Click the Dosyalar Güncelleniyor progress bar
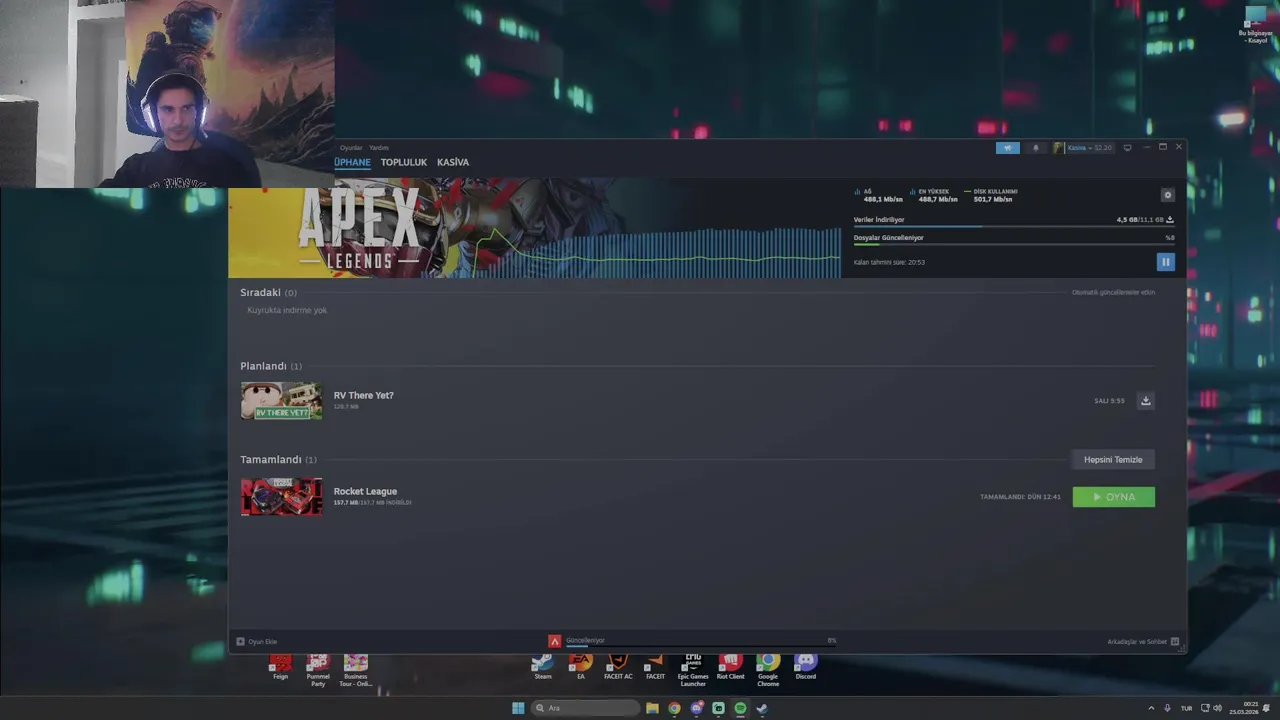 click(1013, 244)
